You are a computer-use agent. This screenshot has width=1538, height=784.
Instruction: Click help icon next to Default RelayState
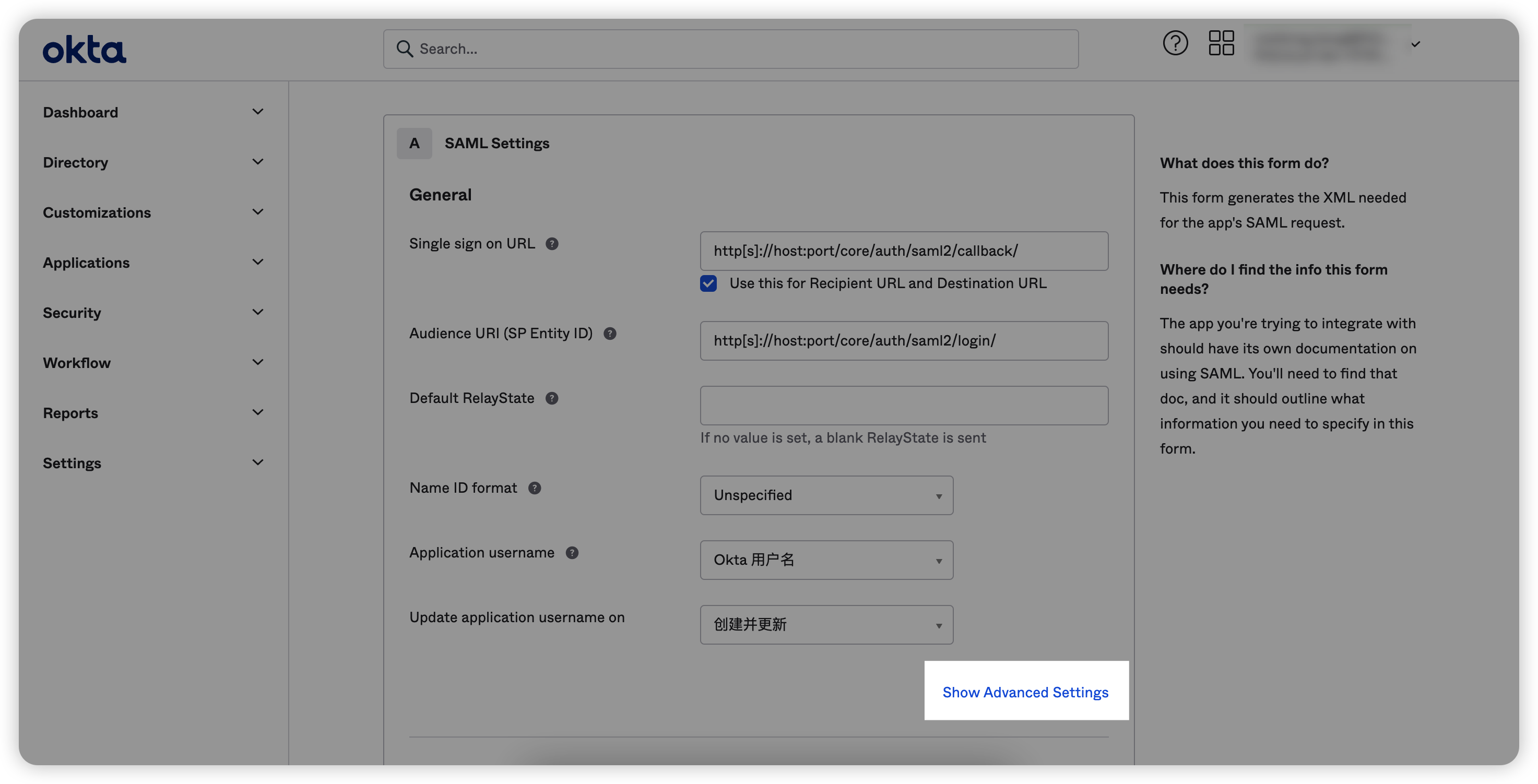(552, 398)
